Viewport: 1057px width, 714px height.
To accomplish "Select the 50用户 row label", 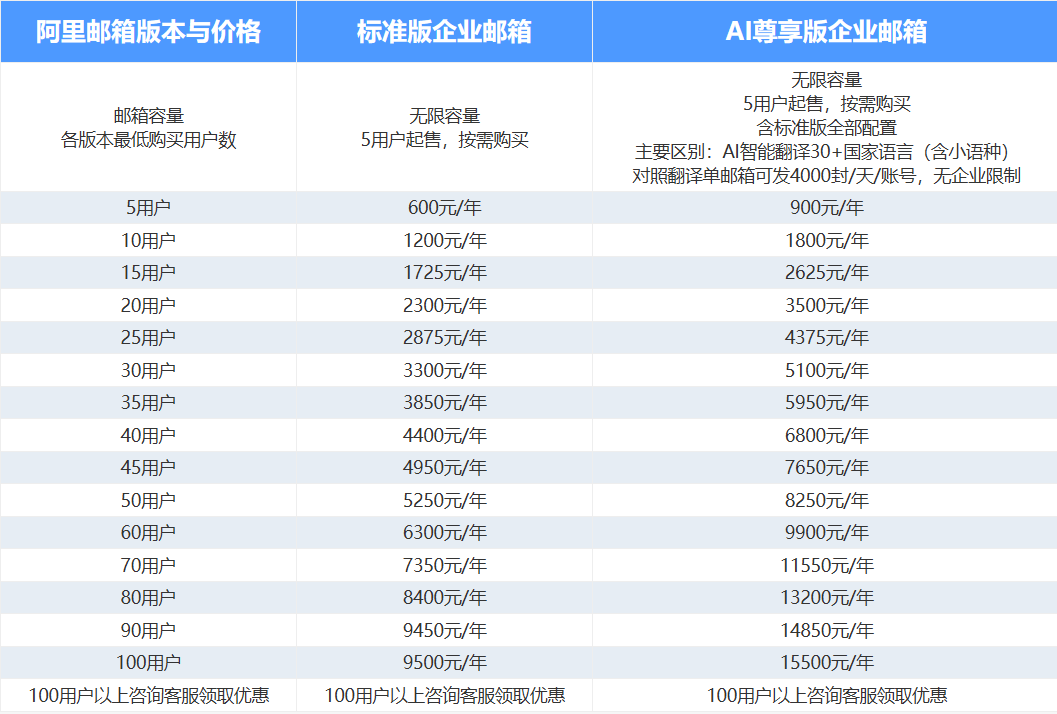I will pos(148,500).
